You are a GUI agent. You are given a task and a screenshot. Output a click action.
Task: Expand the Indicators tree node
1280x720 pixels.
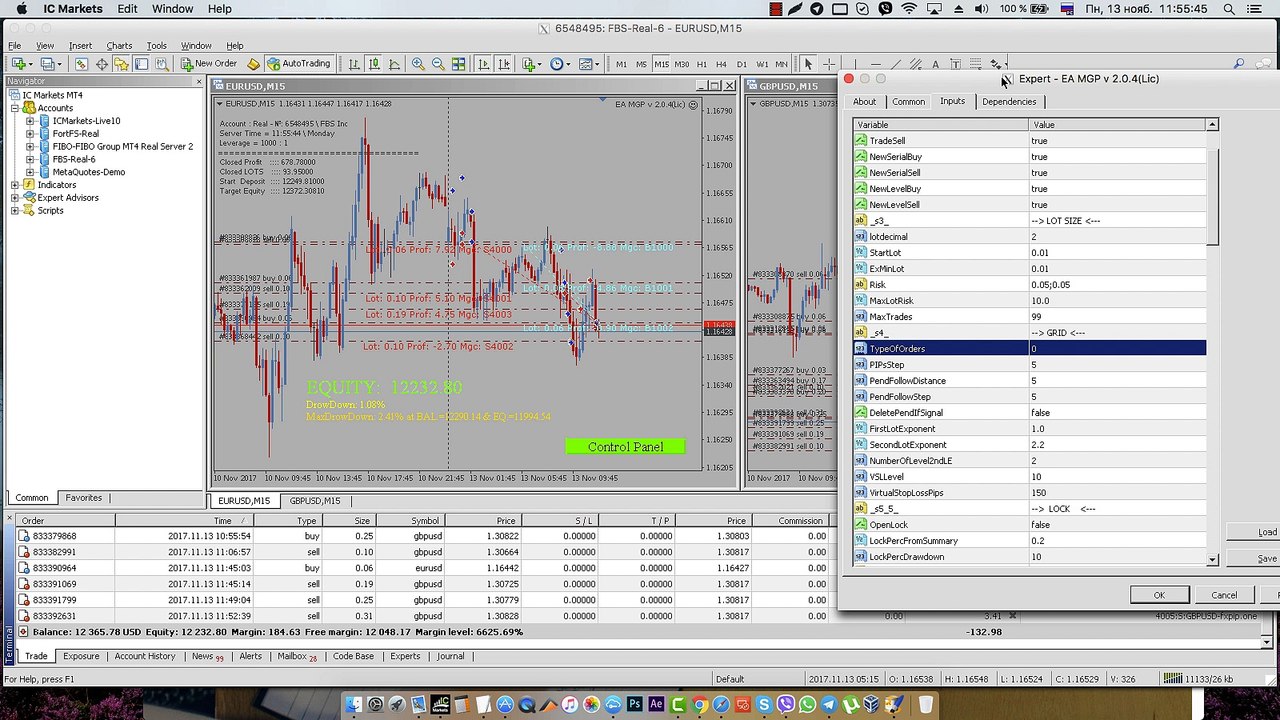tap(15, 185)
